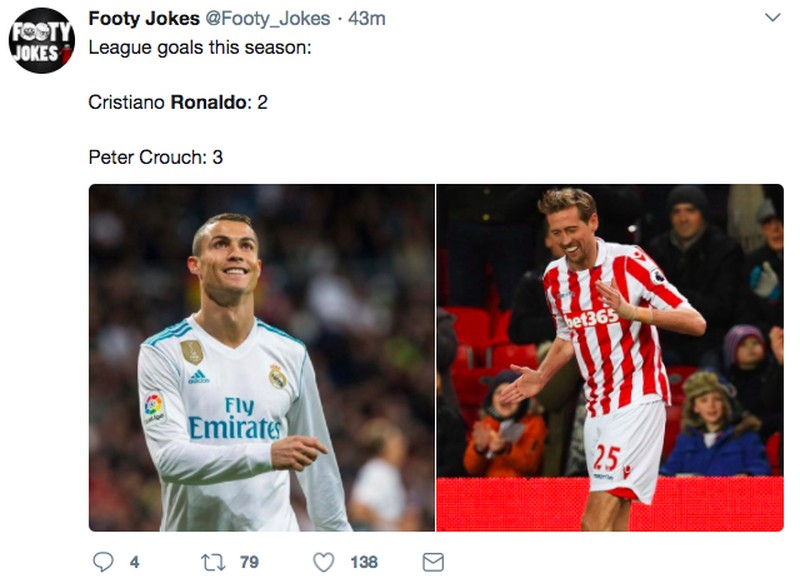Click the Footy Jokes profile avatar
800x578 pixels.
(41, 40)
